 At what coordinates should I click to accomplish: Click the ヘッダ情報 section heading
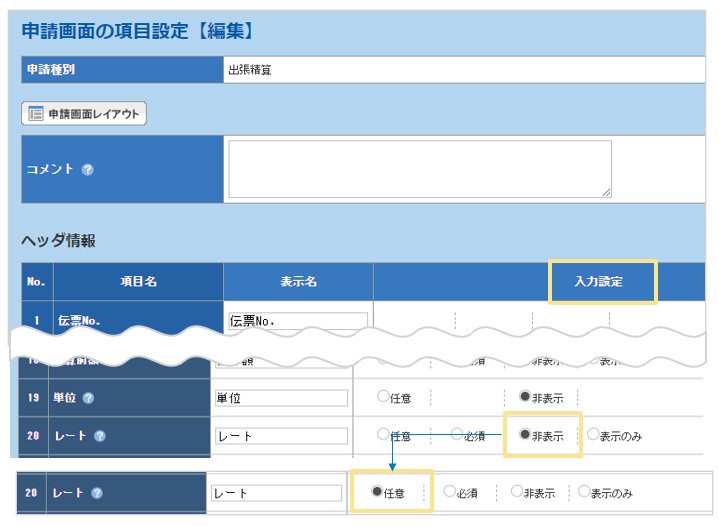[58, 240]
